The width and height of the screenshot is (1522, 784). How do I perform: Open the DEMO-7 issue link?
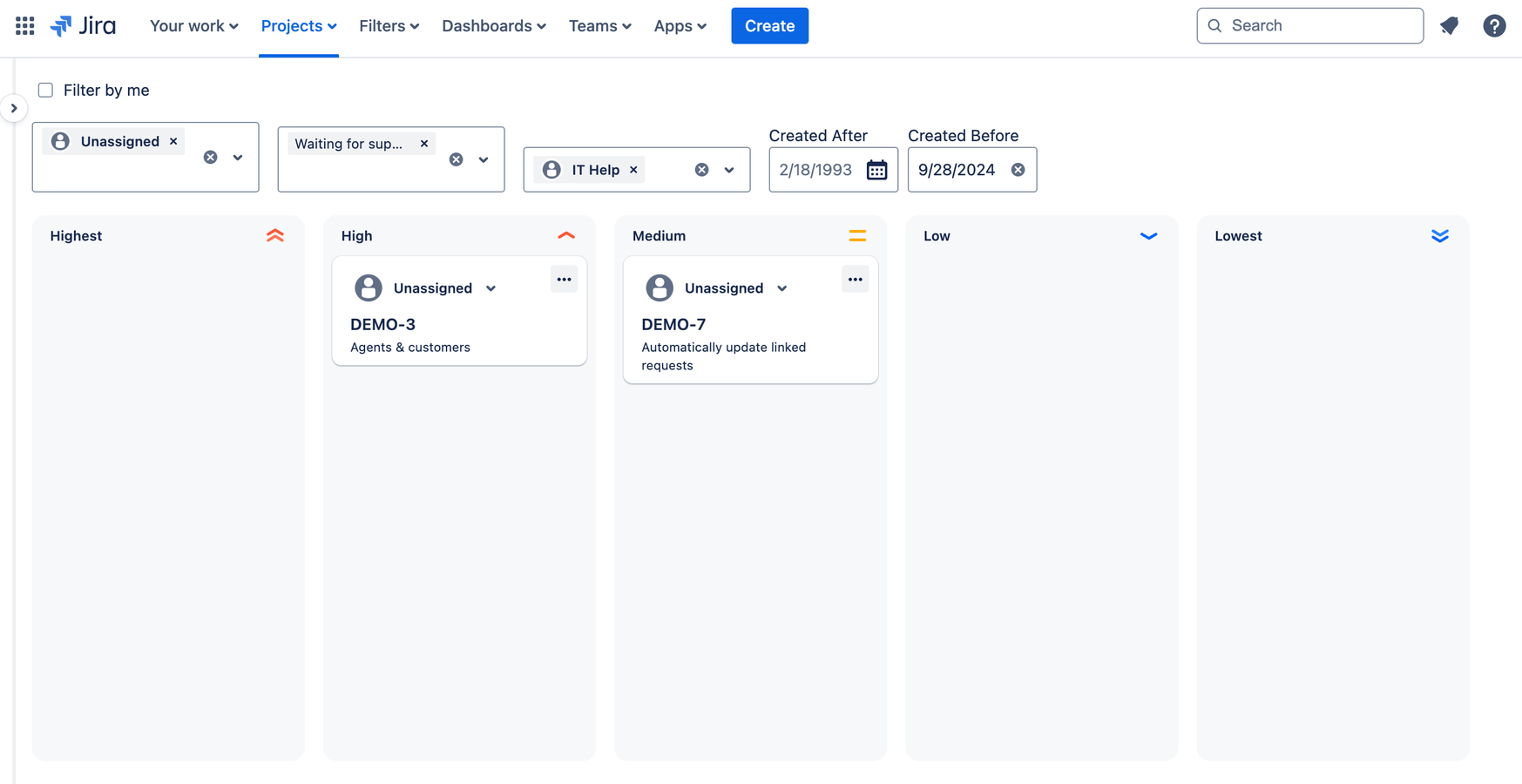coord(673,324)
